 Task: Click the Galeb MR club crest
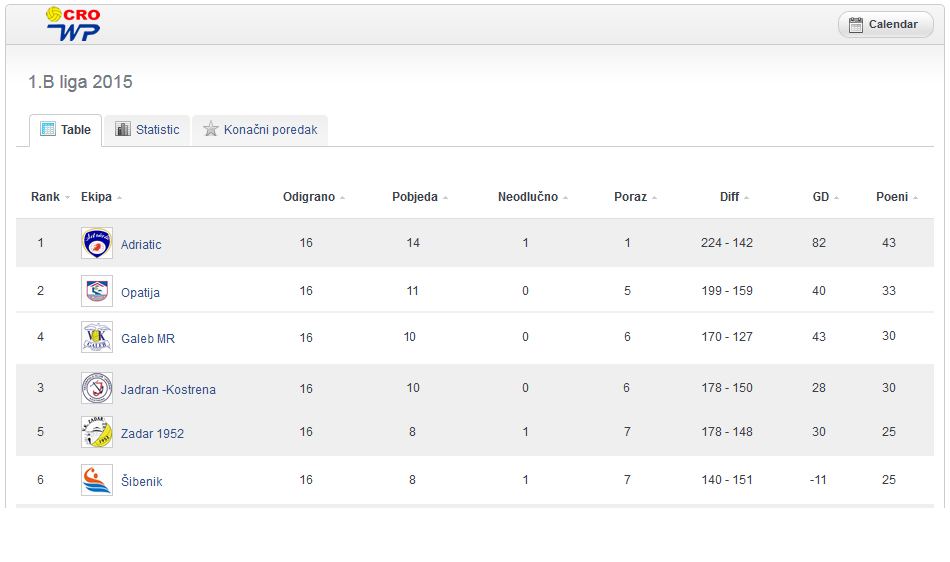(97, 337)
